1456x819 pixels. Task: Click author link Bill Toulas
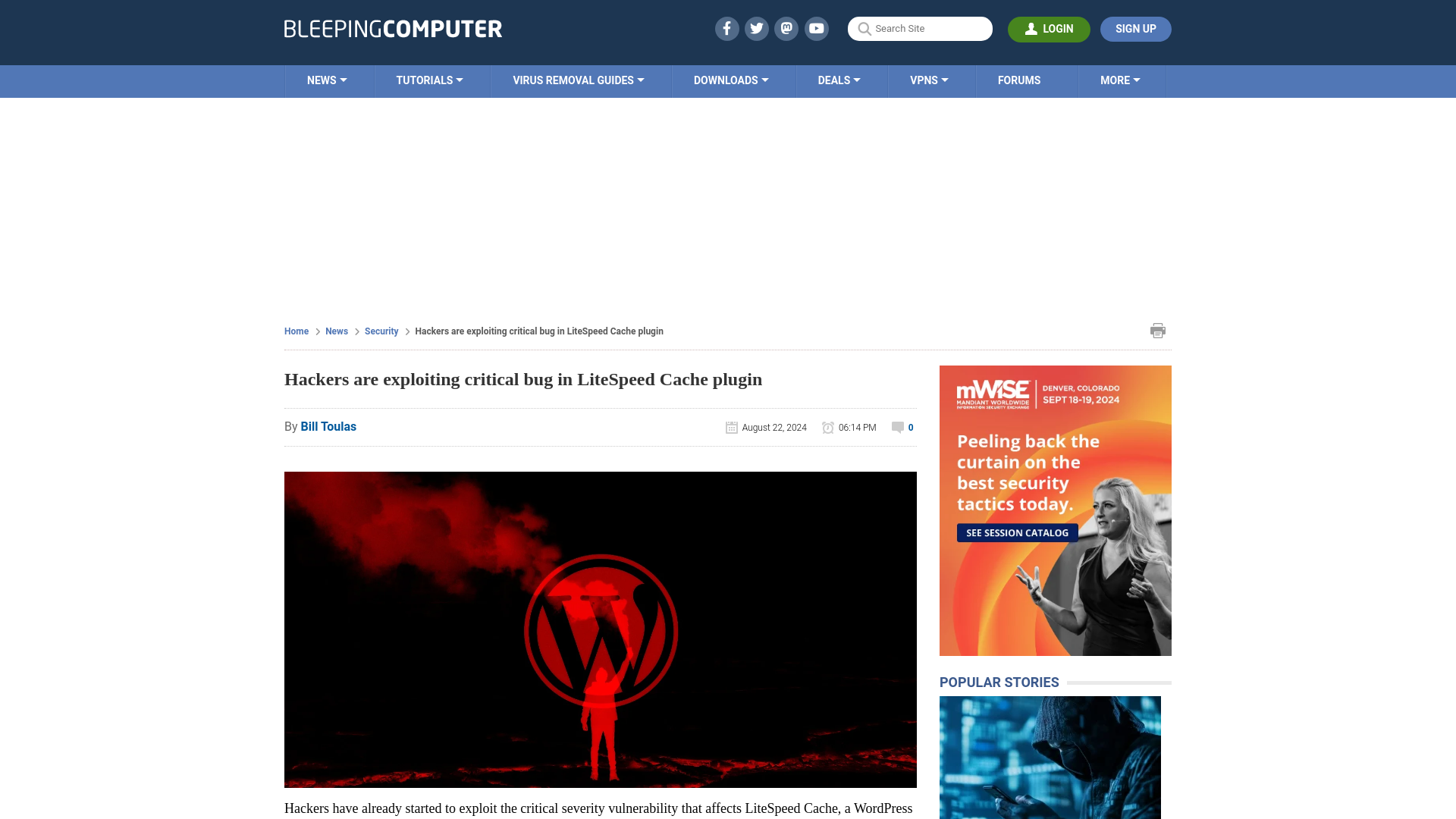tap(328, 426)
